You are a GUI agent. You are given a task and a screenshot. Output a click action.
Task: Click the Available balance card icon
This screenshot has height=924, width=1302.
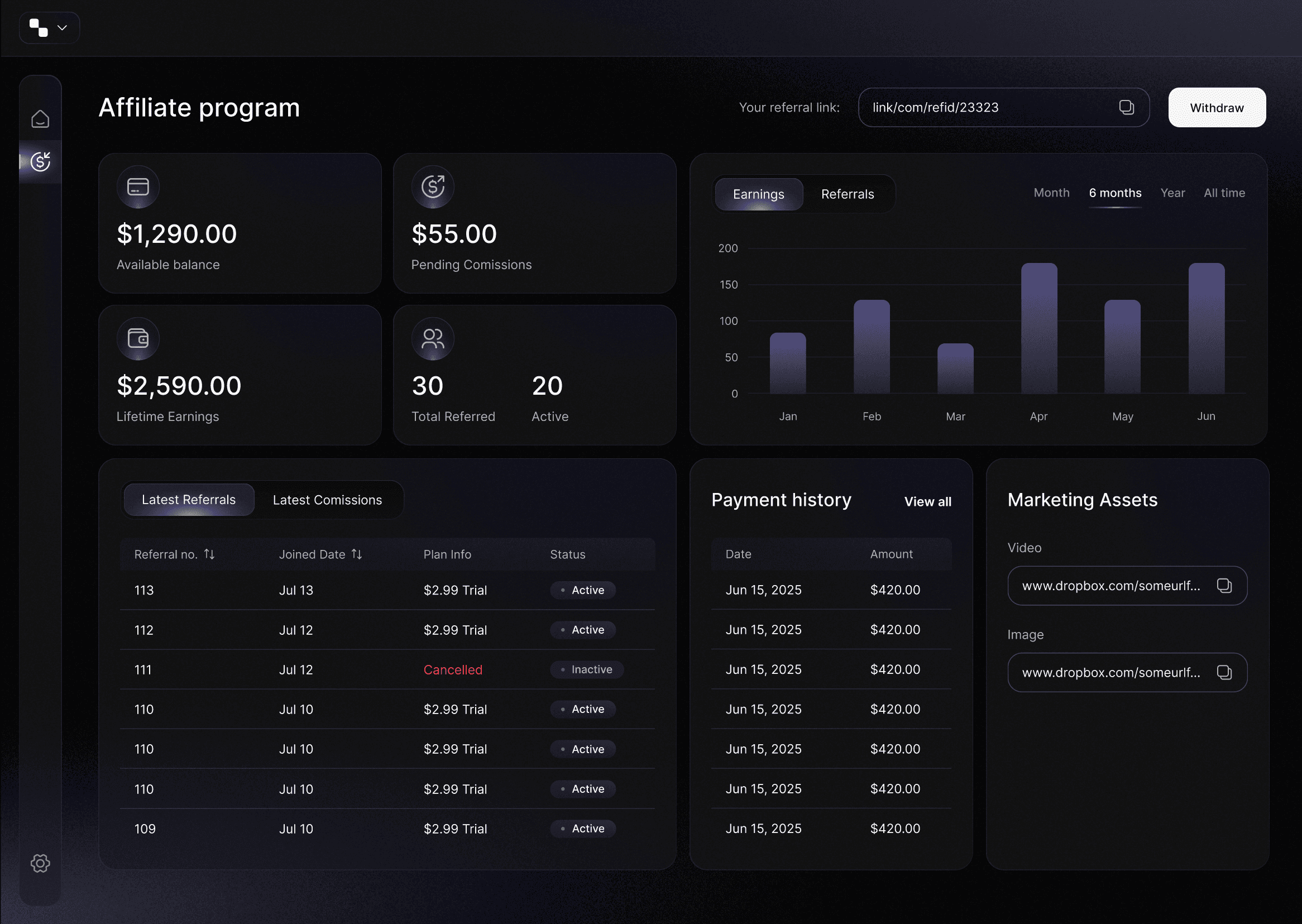138,186
